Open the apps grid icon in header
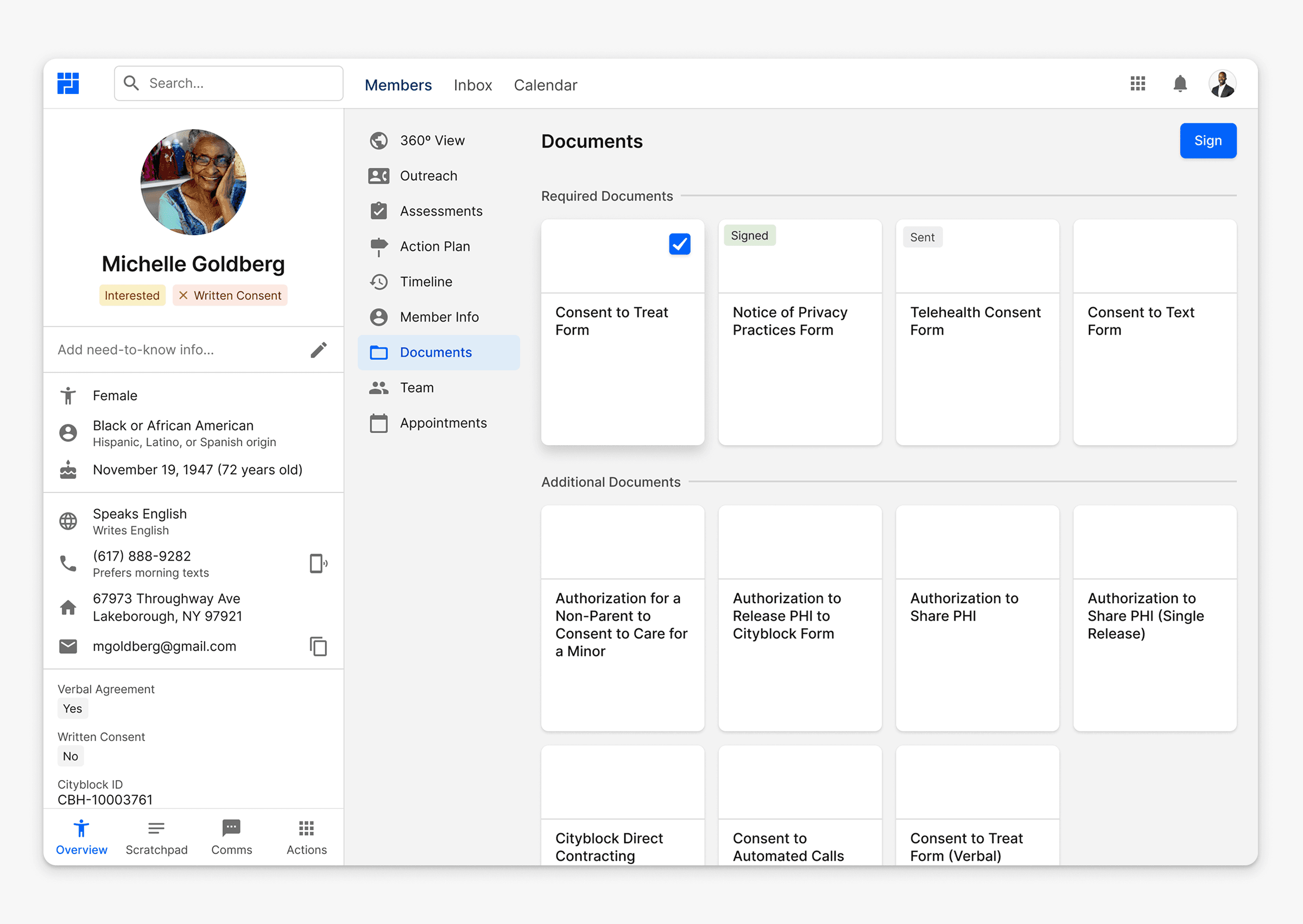 pyautogui.click(x=1137, y=84)
